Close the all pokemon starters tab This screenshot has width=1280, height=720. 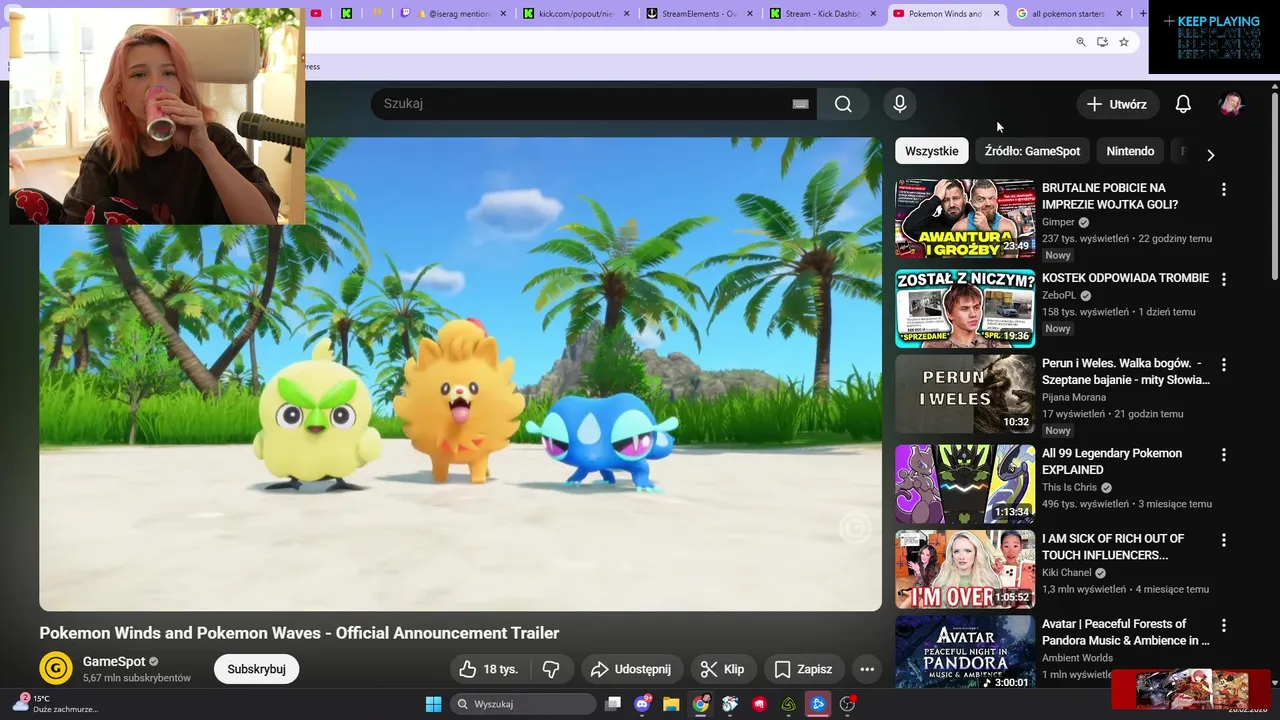tap(1119, 14)
